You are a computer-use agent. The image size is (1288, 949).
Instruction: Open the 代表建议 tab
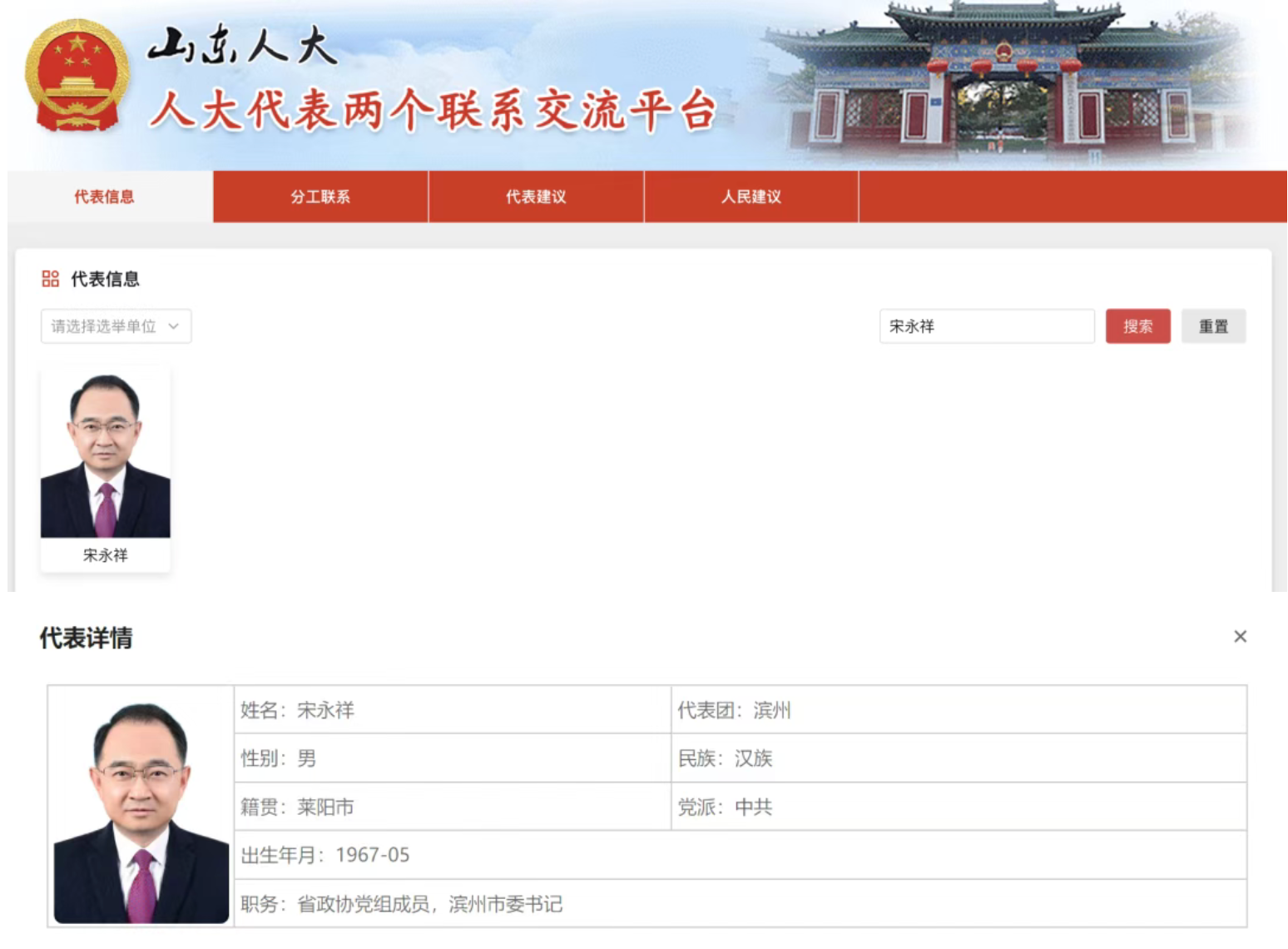coord(535,196)
